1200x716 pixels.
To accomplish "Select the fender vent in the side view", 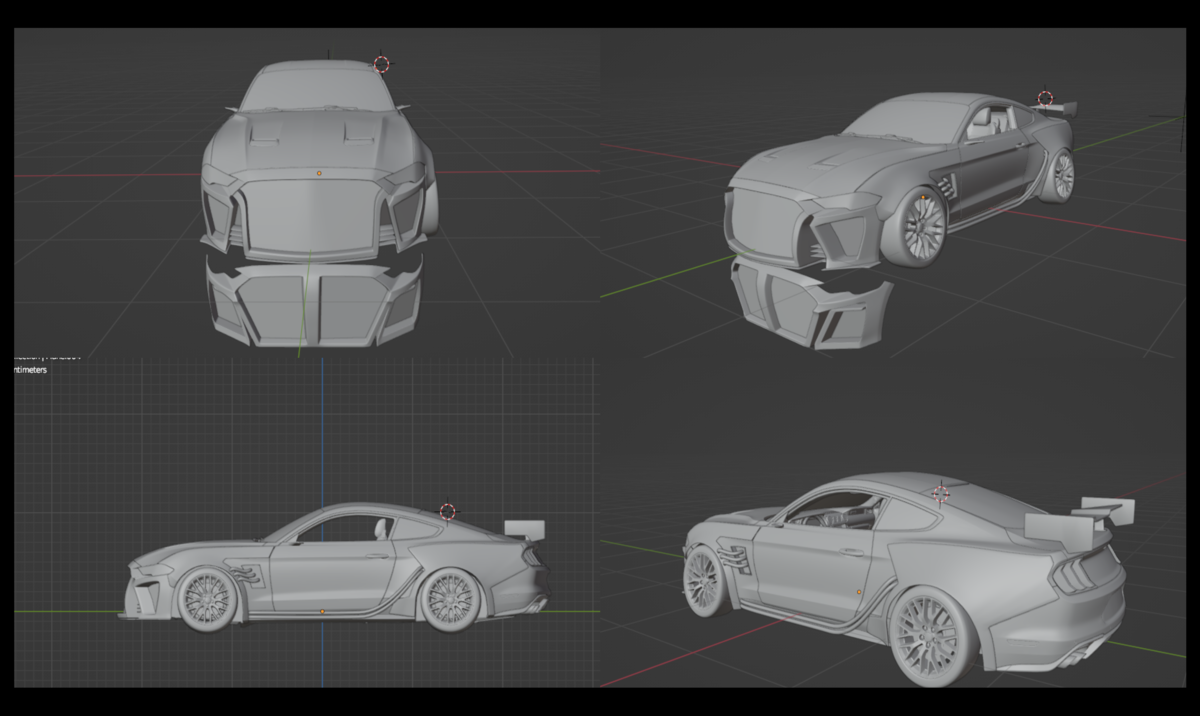I will pyautogui.click(x=246, y=574).
